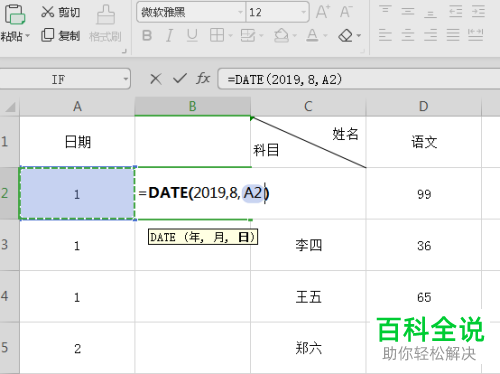Expand the draw border dropdown arrow
The height and width of the screenshot is (374, 500).
click(x=261, y=35)
